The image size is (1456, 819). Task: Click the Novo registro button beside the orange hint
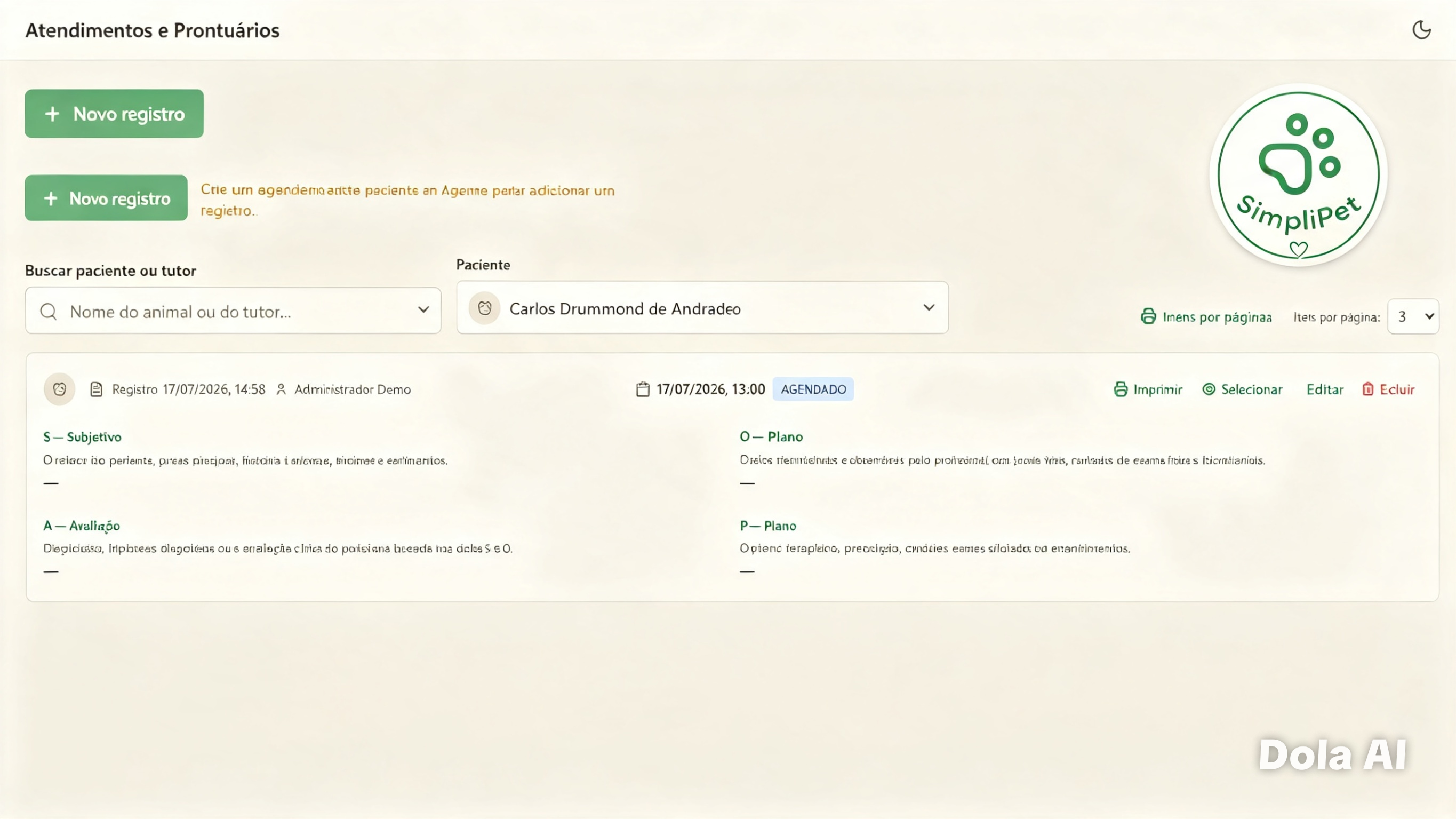point(106,198)
